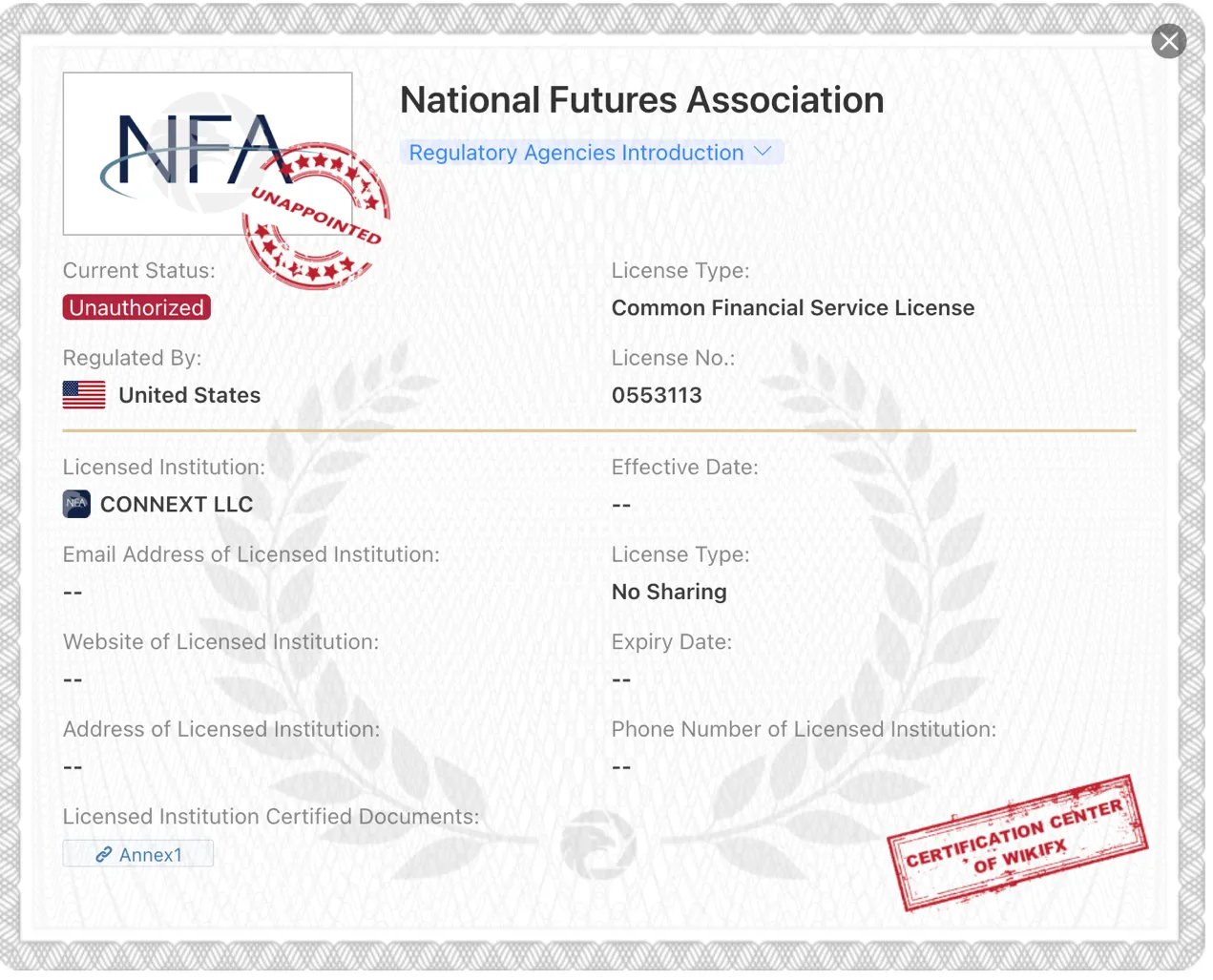Click the Licensed Institution Certified Documents label

[x=271, y=817]
